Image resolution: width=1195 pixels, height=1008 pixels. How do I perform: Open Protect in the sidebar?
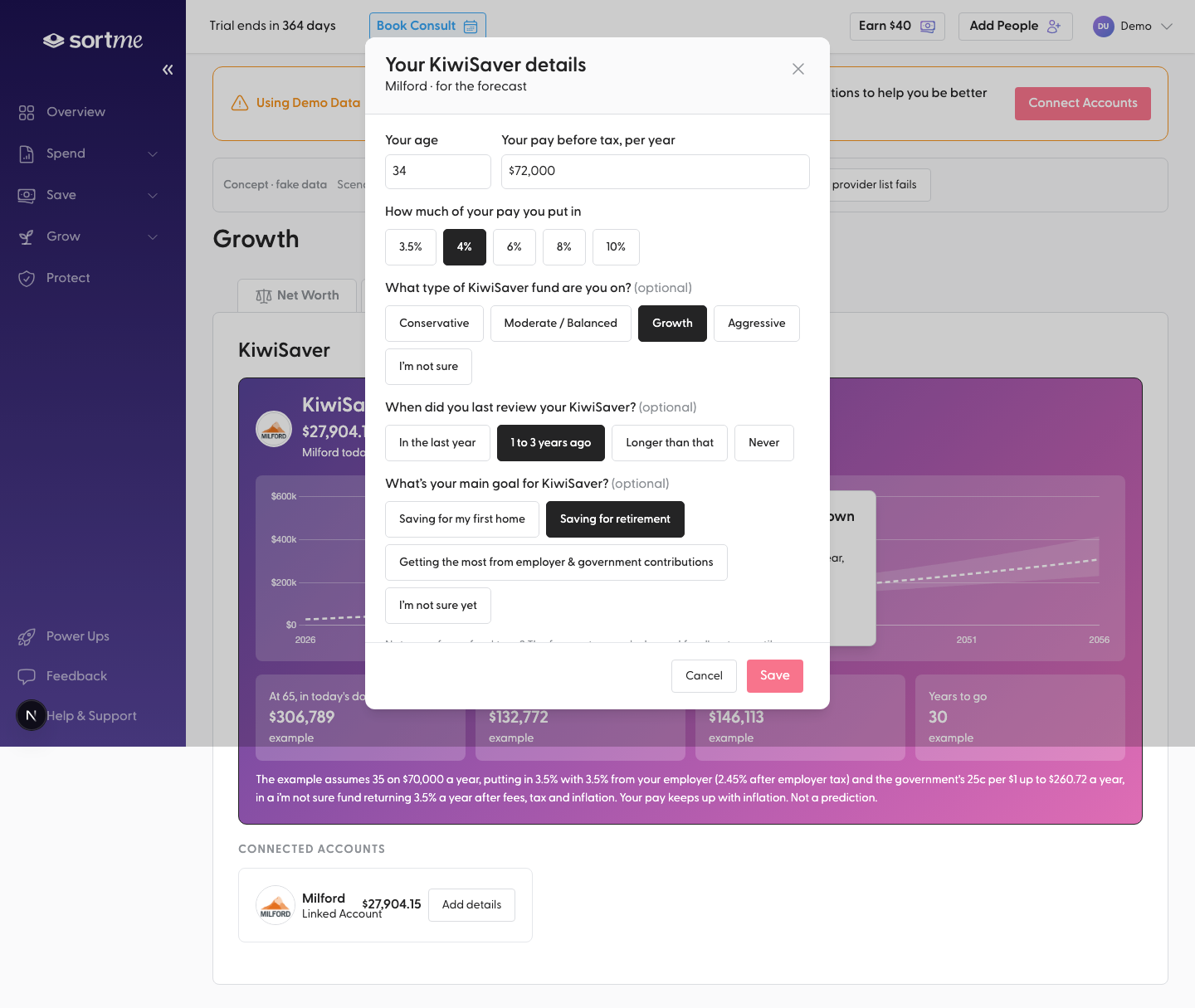pos(68,278)
